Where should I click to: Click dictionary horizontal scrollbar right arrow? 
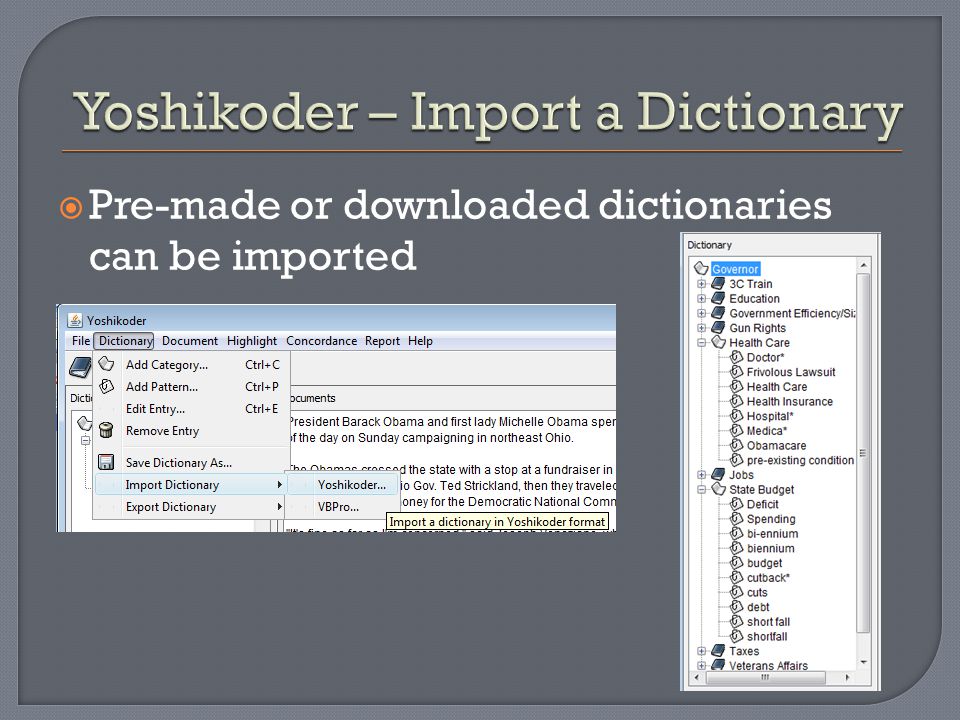pos(847,677)
